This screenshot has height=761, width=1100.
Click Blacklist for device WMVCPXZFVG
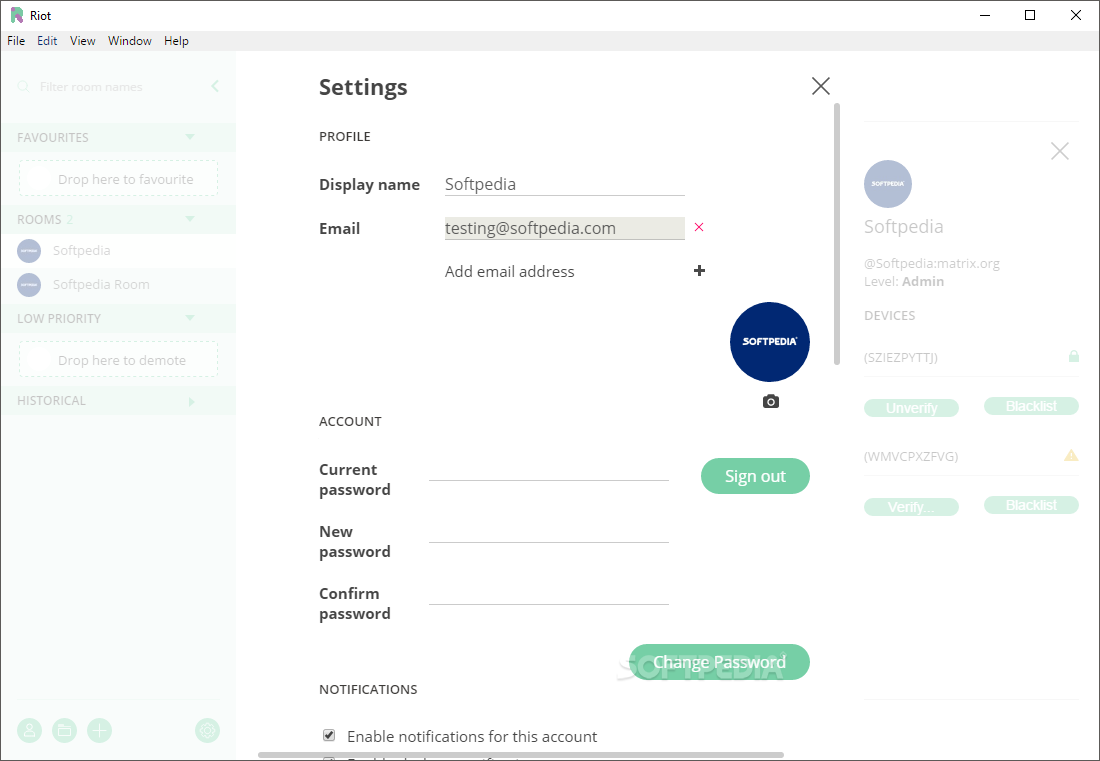tap(1031, 505)
